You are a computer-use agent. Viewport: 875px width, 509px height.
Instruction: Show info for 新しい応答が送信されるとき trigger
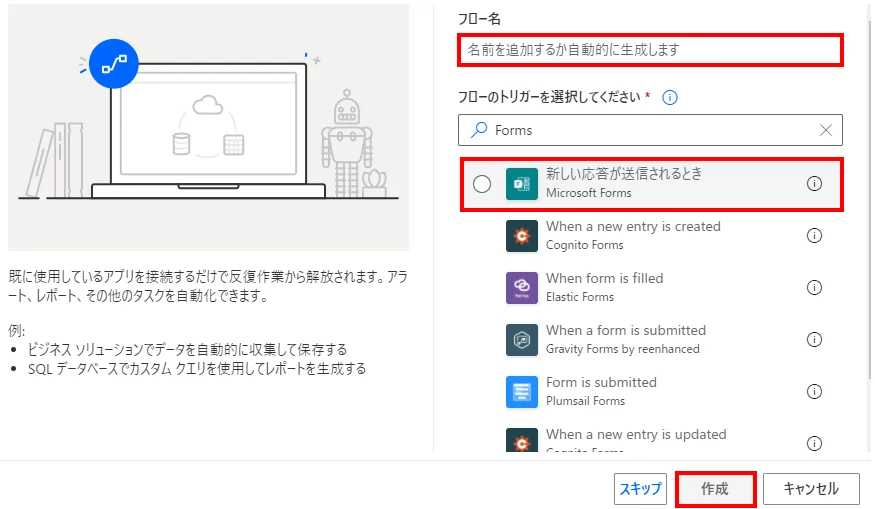tap(814, 184)
